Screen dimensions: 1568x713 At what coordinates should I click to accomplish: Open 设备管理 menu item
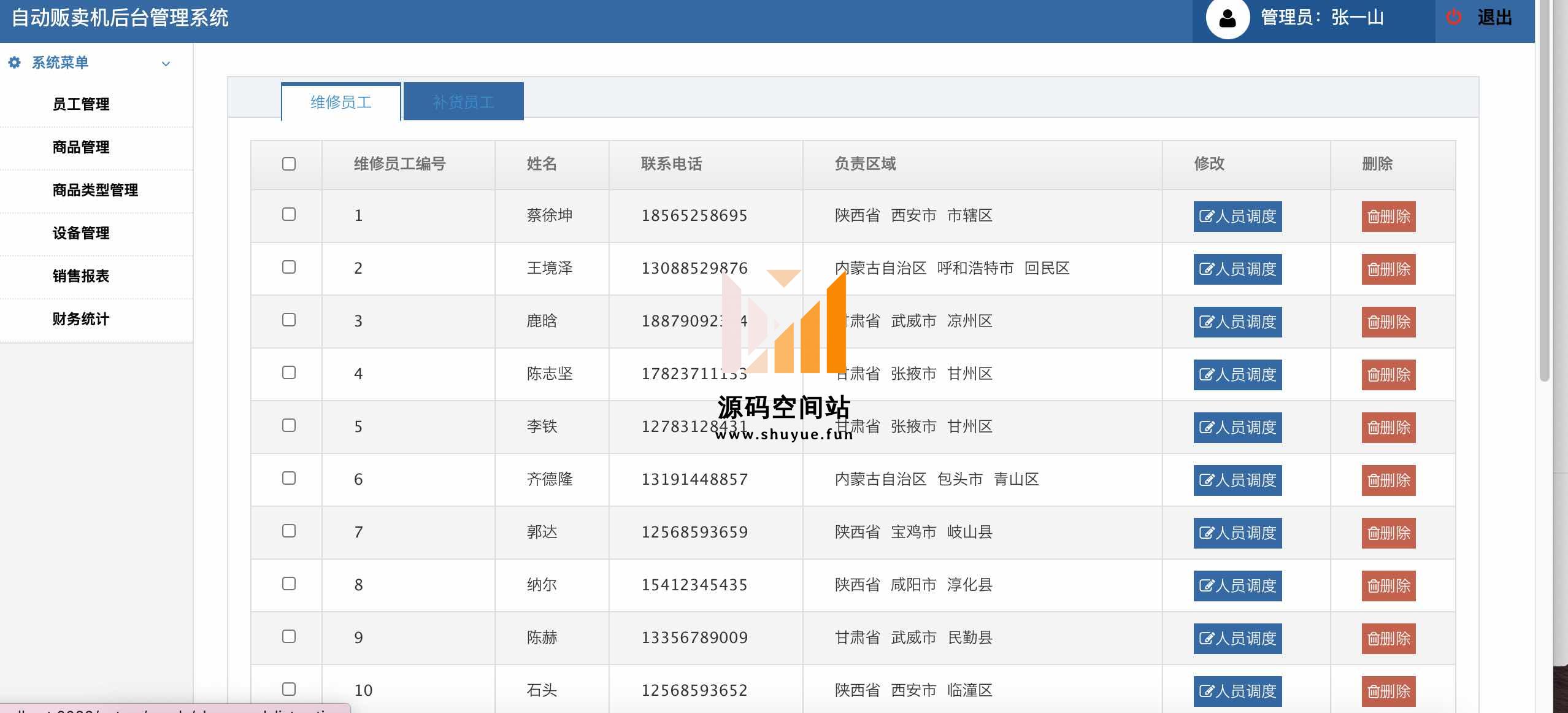coord(81,233)
